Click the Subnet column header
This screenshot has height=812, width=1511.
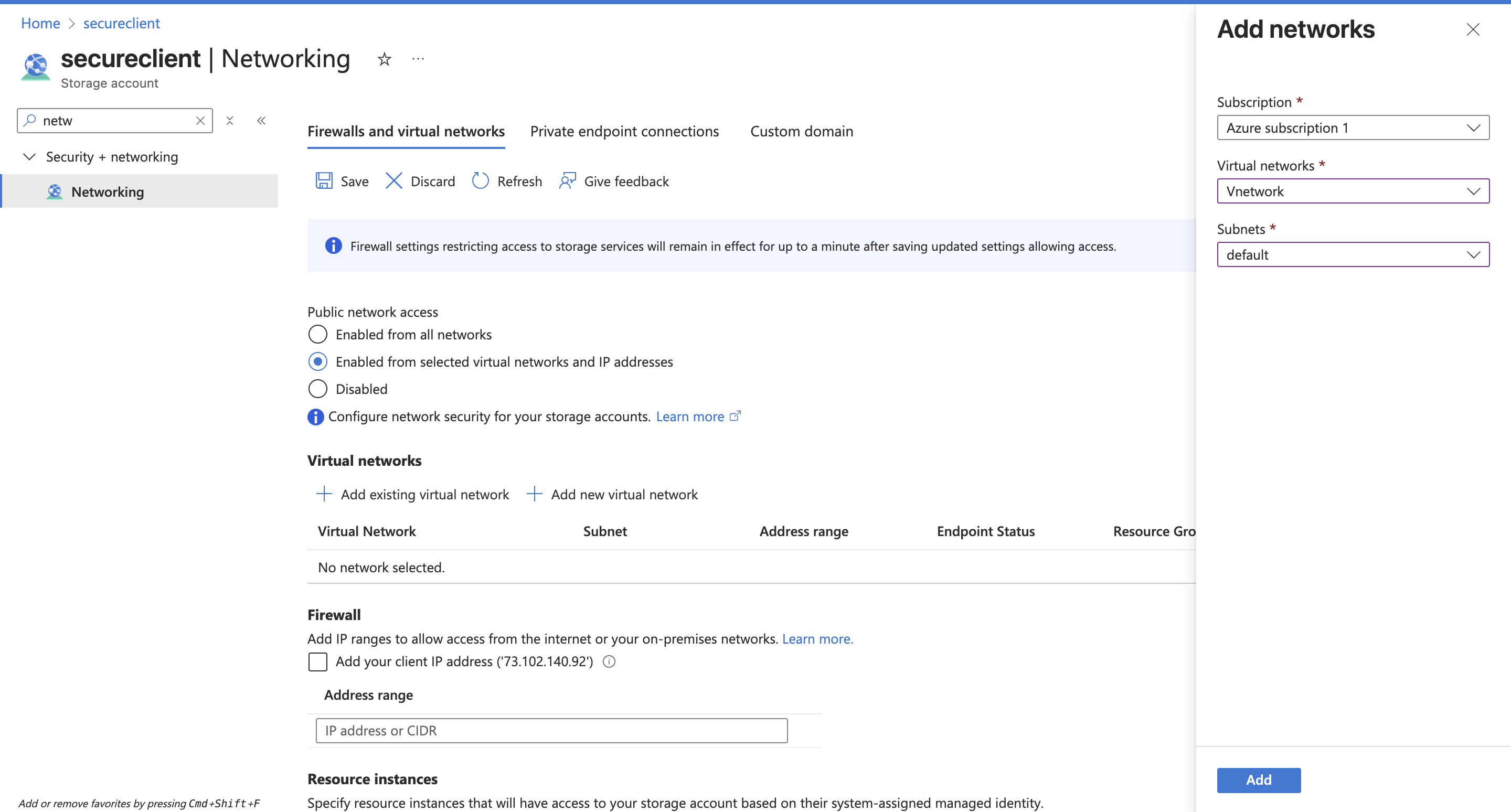[x=605, y=531]
